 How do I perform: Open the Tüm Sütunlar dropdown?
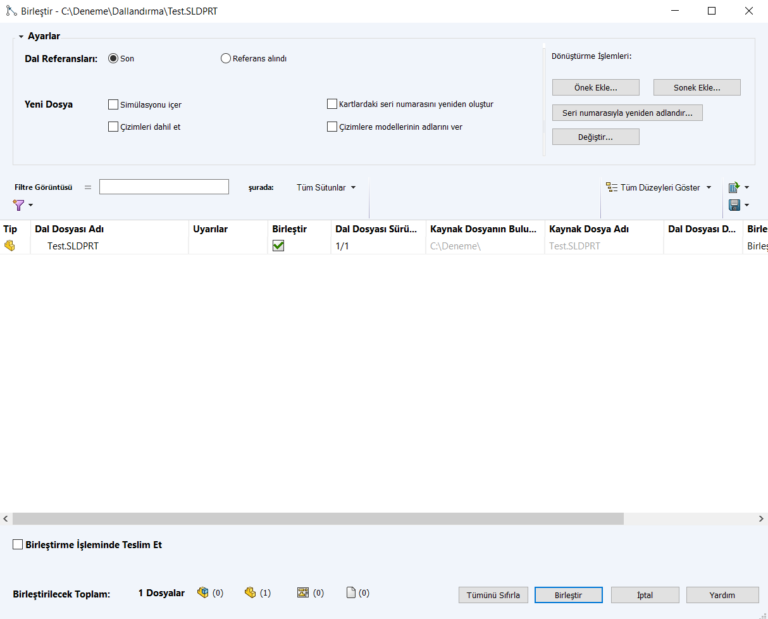click(x=326, y=187)
